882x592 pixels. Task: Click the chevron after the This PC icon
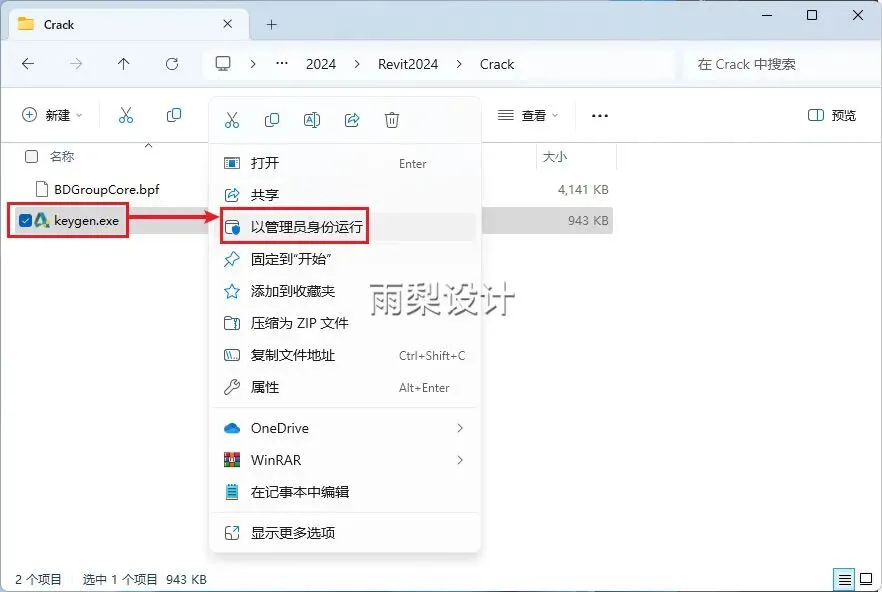(x=253, y=64)
